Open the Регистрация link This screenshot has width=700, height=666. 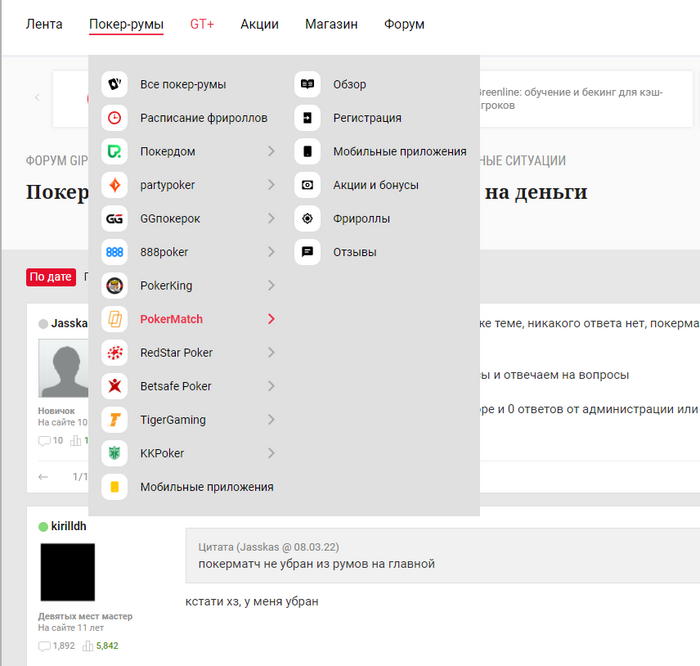point(367,118)
